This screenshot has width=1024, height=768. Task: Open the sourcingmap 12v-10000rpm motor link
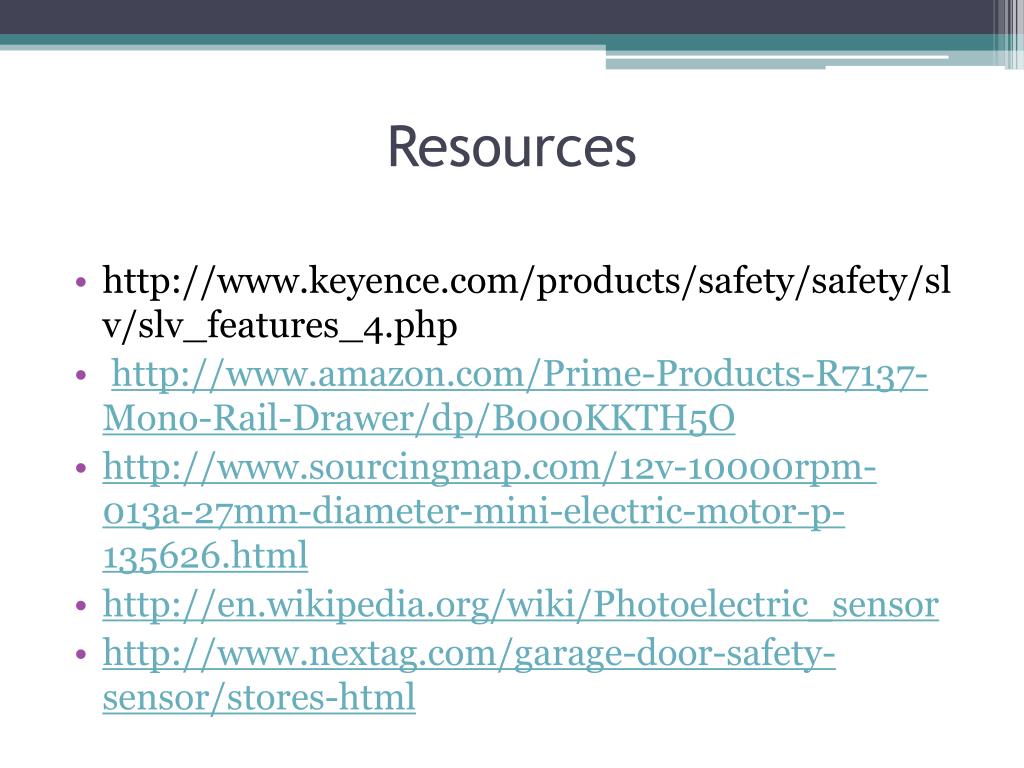click(x=489, y=511)
